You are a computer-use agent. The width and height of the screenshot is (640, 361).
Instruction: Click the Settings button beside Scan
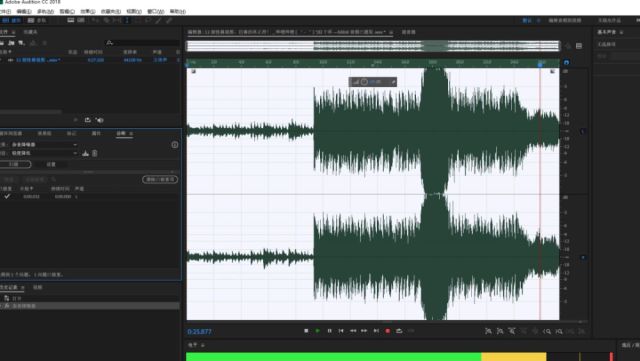[x=51, y=164]
